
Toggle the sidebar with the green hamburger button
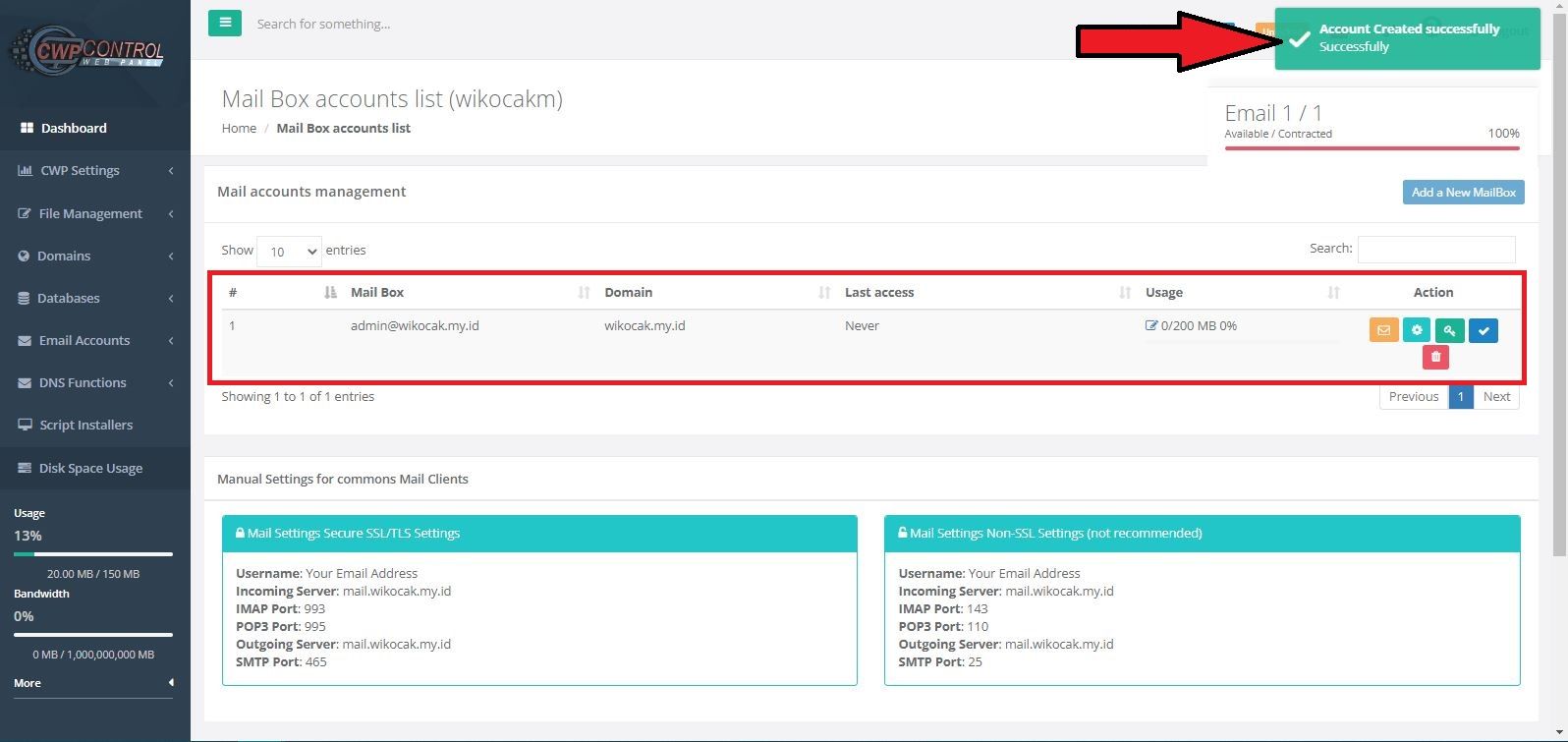click(x=225, y=23)
